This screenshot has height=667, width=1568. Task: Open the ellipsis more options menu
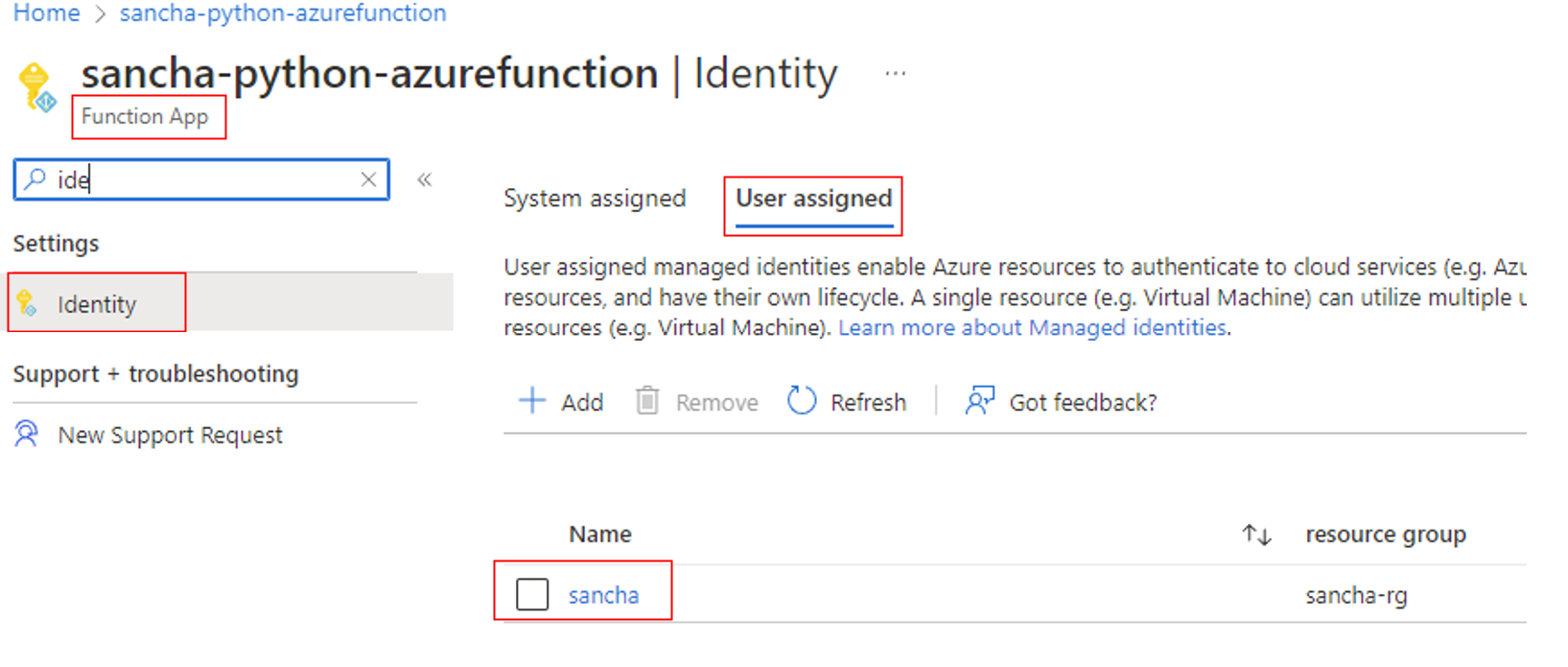tap(895, 74)
